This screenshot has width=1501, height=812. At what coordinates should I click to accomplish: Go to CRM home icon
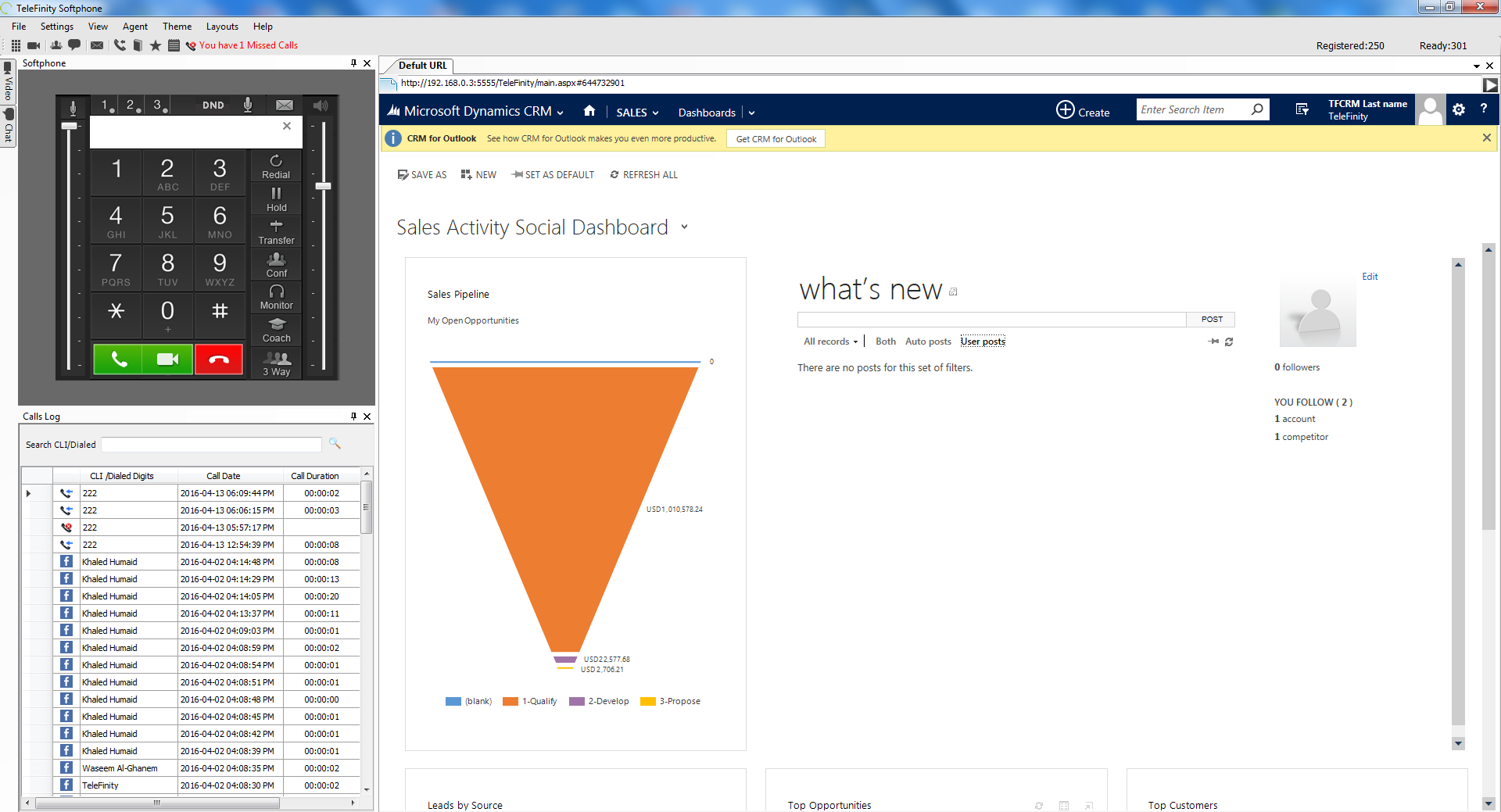click(589, 111)
